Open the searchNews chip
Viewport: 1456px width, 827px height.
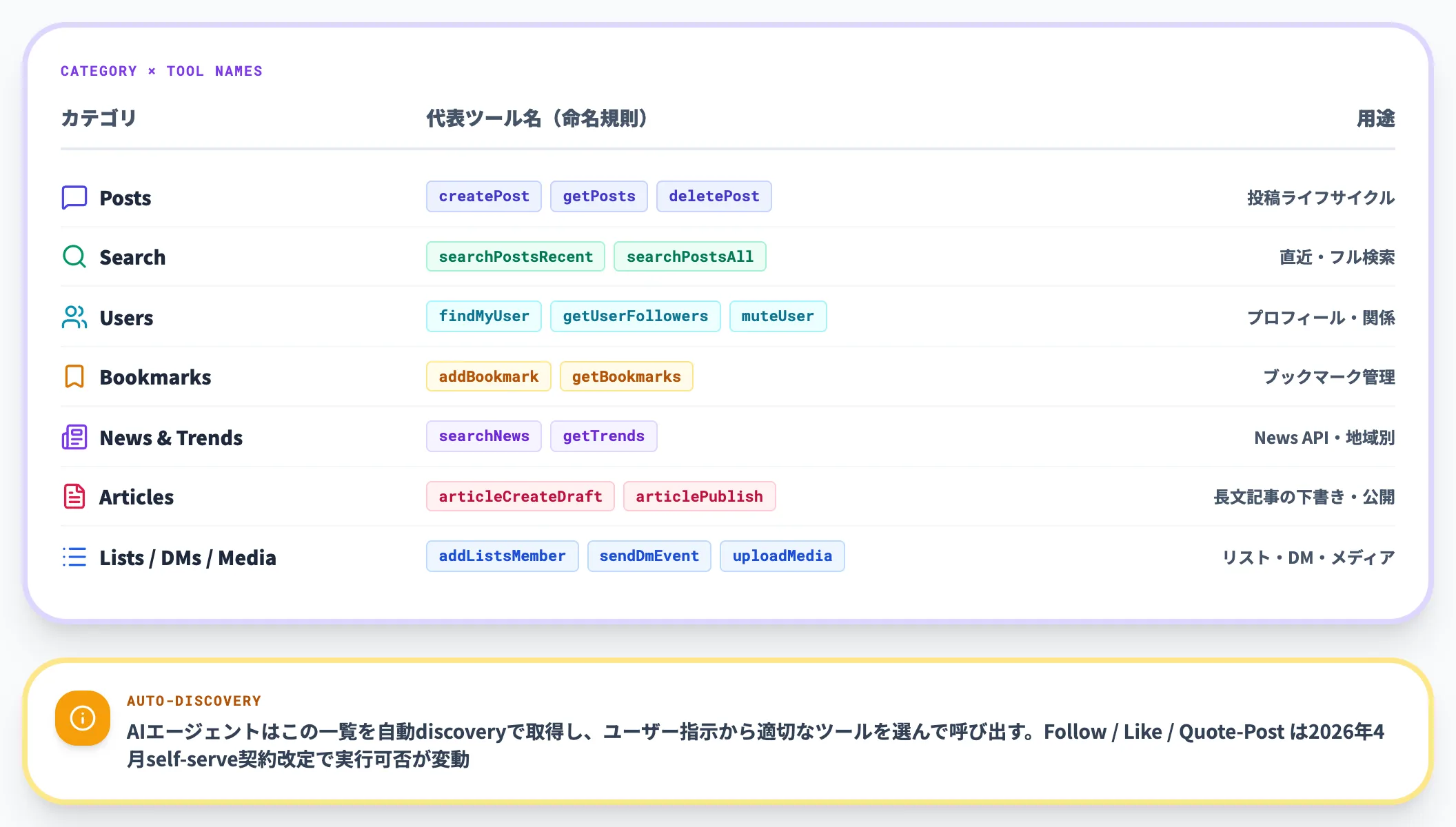pos(484,436)
